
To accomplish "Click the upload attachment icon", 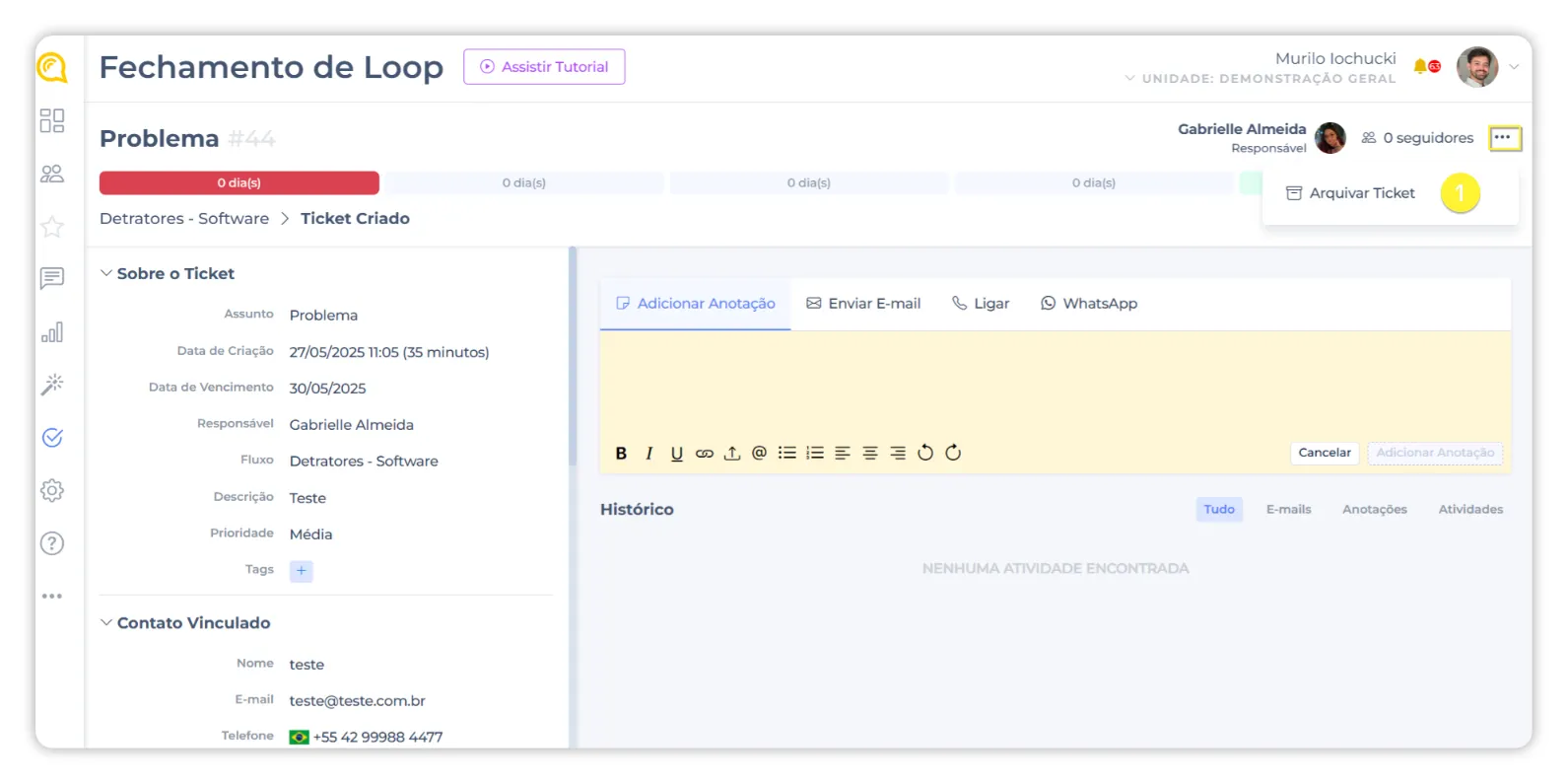I will click(731, 454).
